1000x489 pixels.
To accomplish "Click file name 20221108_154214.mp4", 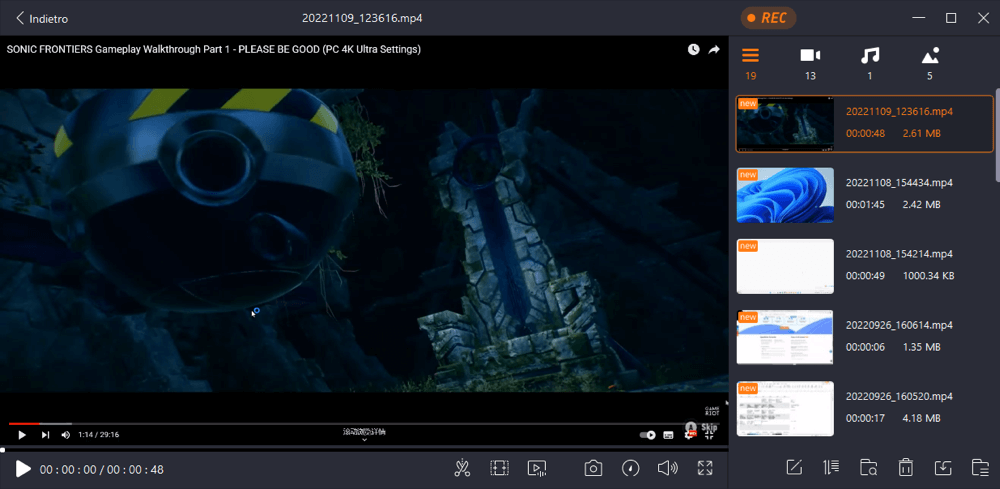I will 899,254.
